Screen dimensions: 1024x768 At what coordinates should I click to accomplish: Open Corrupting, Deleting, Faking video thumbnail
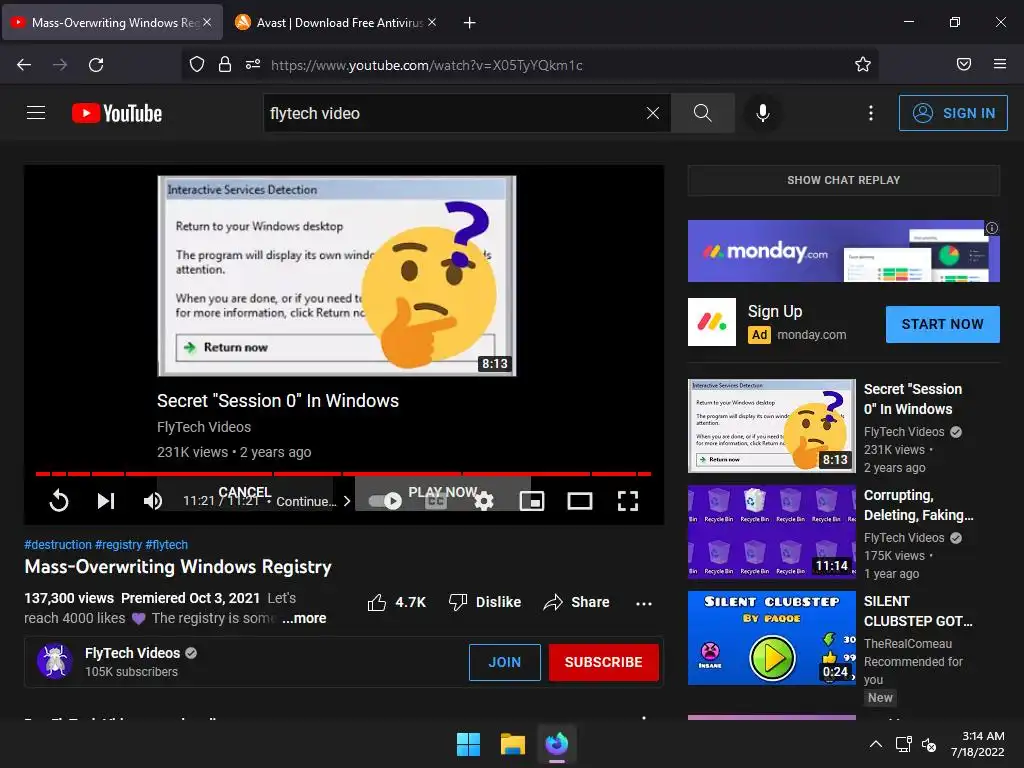[771, 532]
